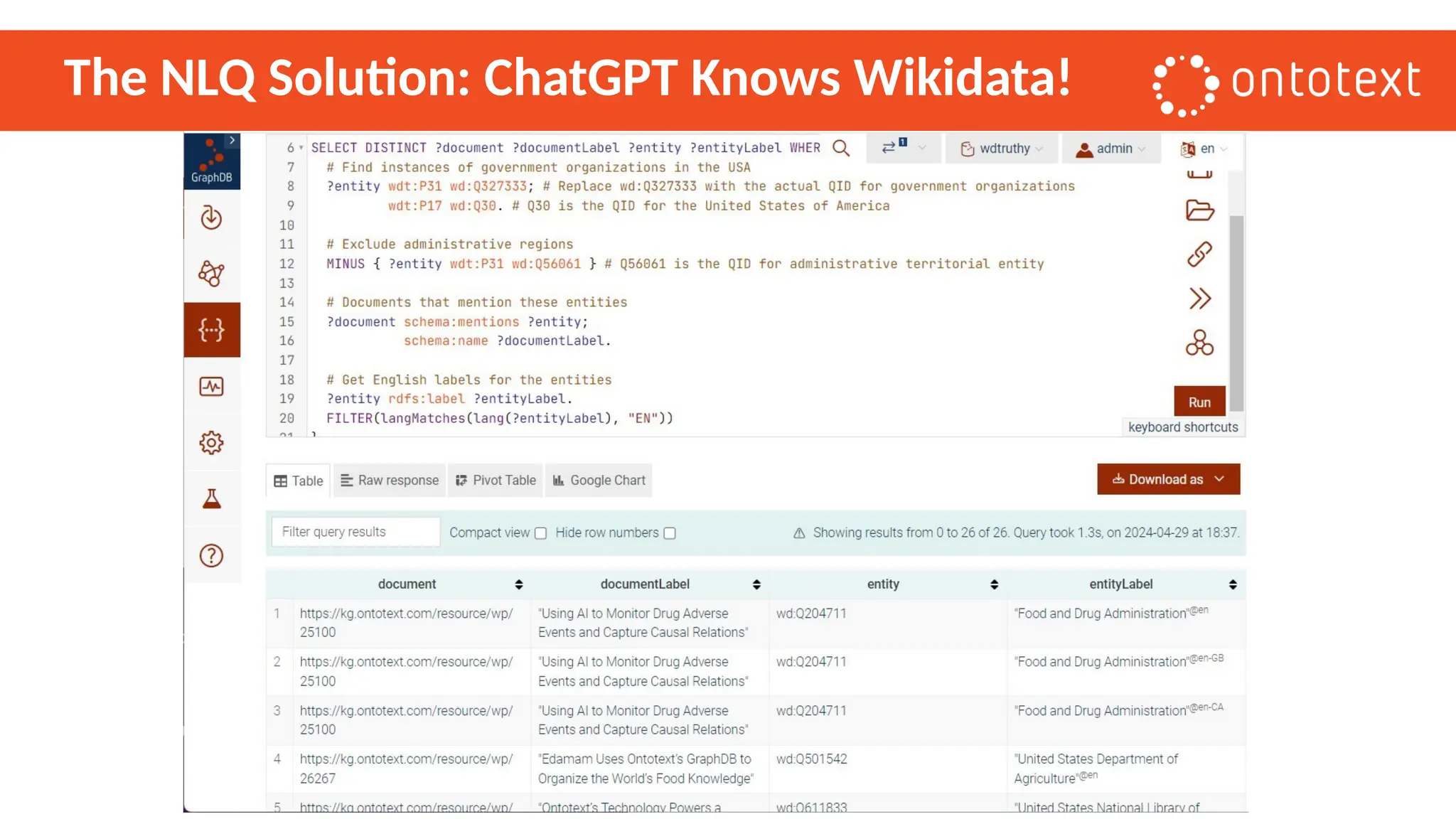This screenshot has width=1456, height=819.
Task: Open the wdtruthy repository dropdown
Action: click(1002, 149)
